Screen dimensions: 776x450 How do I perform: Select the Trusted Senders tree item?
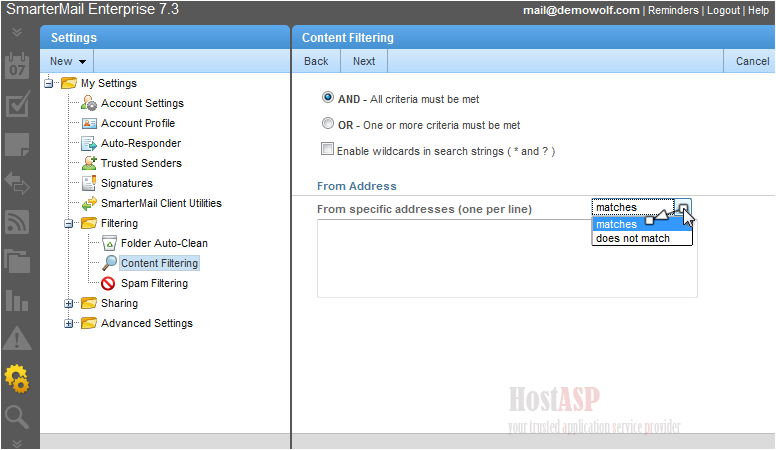[141, 163]
